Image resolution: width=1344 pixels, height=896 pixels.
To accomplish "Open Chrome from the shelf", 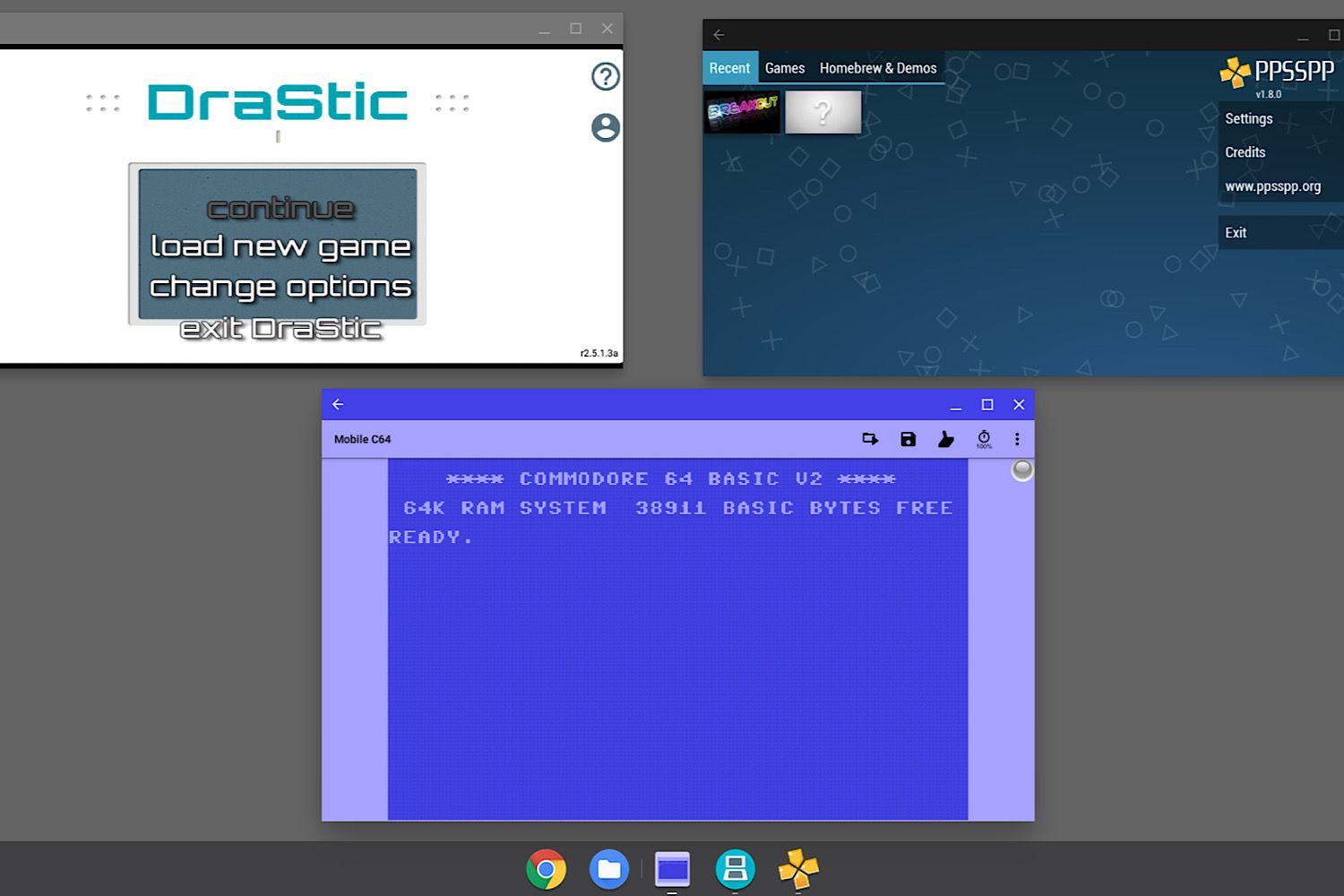I will tap(546, 869).
